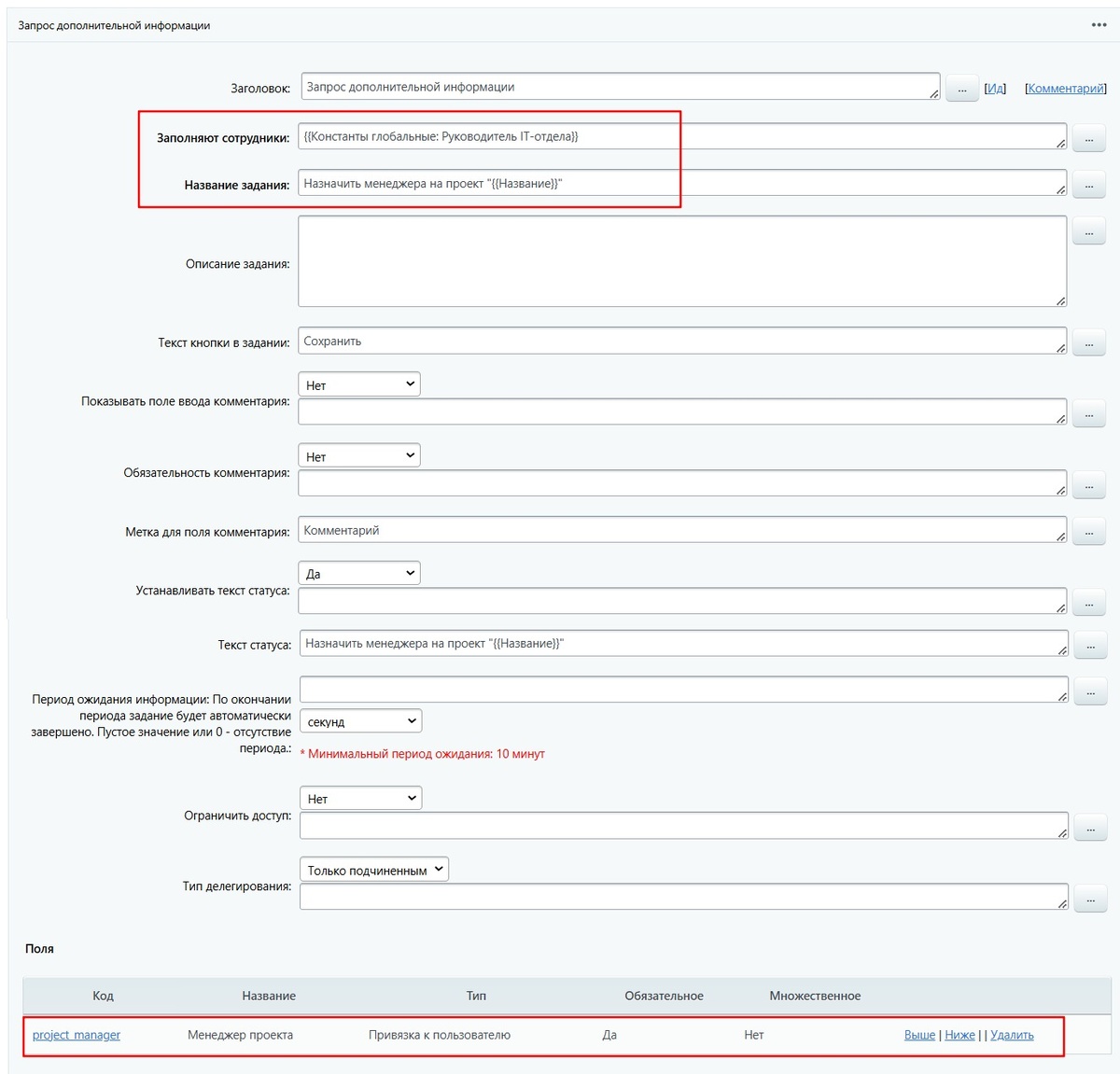This screenshot has height=1074, width=1120.
Task: Click the 'Название' column header
Action: point(269,996)
